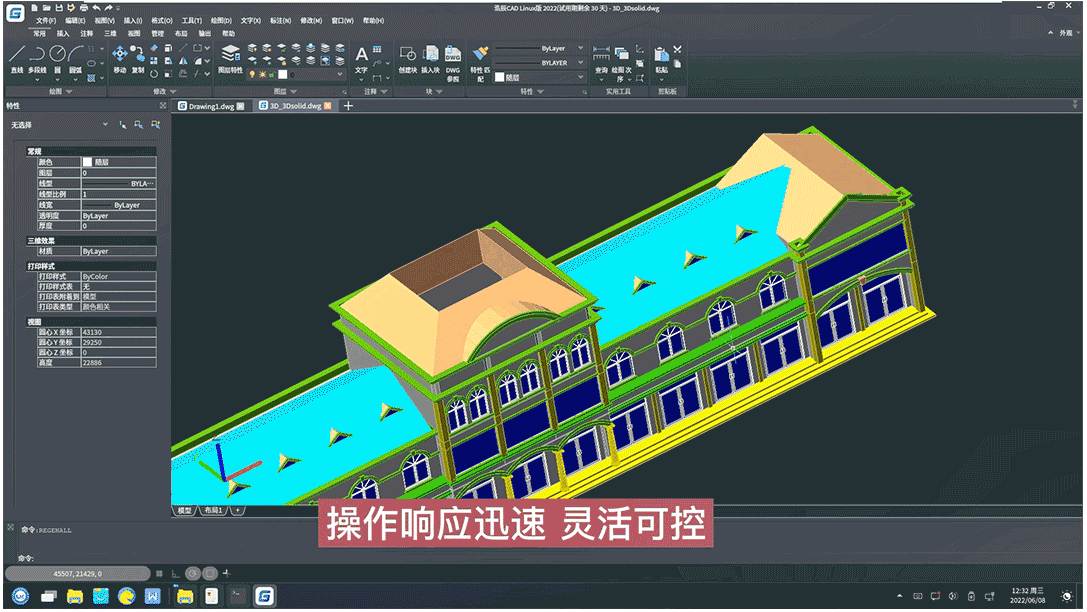The image size is (1087, 612).
Task: Click the white color swatch in properties panel
Action: pos(87,161)
